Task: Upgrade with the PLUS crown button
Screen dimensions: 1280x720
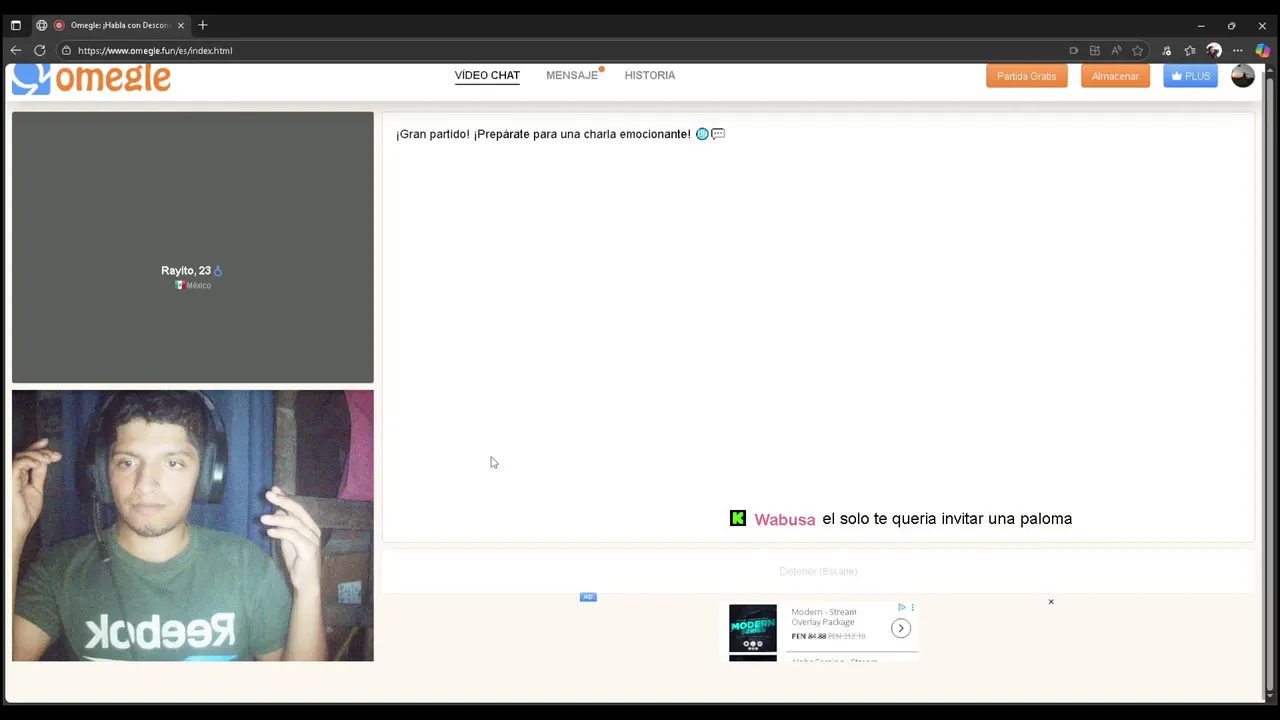Action: click(x=1190, y=76)
